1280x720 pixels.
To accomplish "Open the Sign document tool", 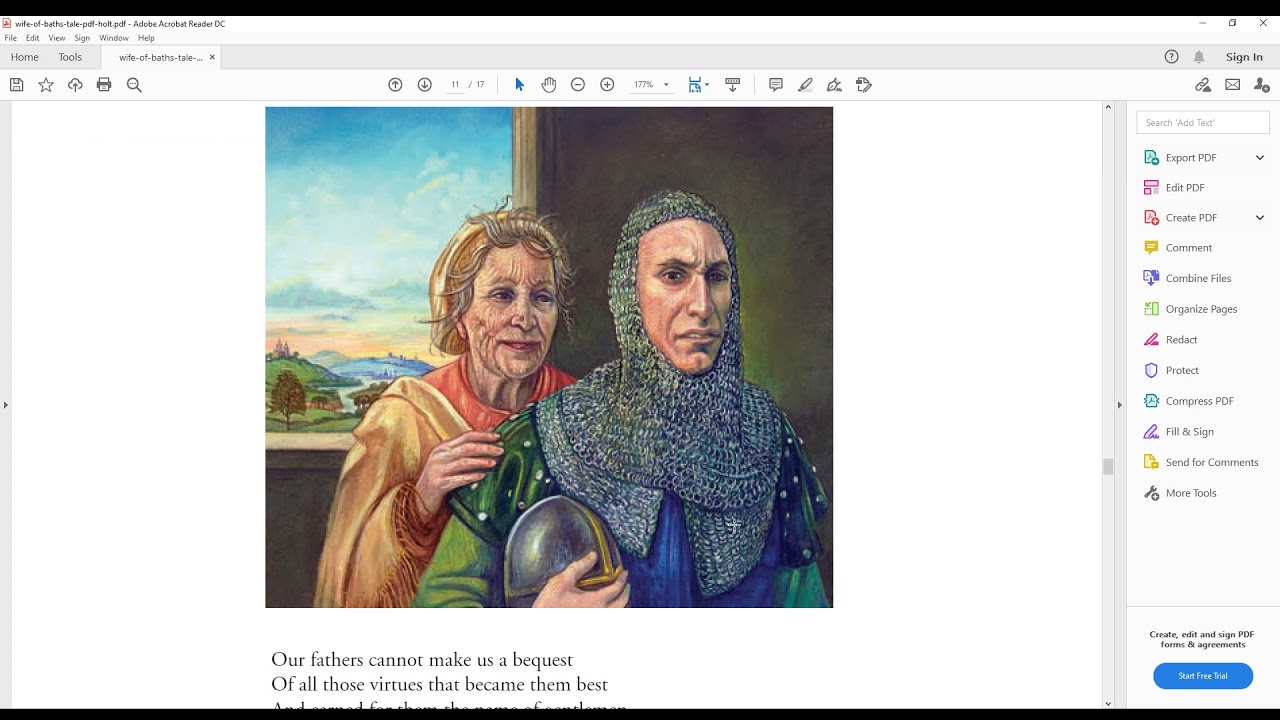I will [x=834, y=85].
